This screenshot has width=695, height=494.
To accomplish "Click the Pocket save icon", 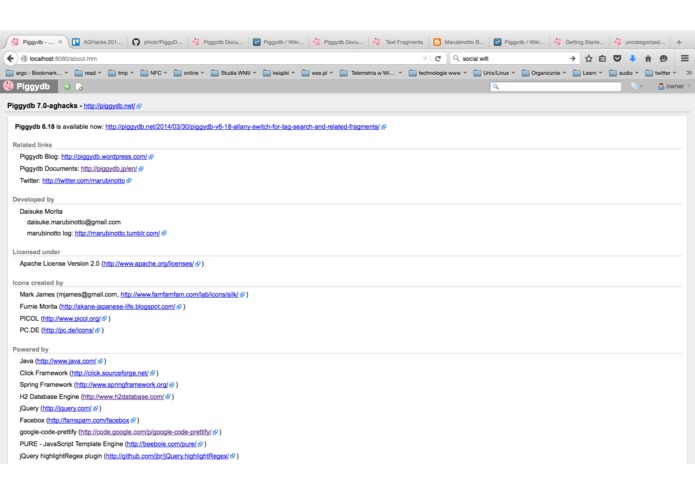I will pyautogui.click(x=617, y=58).
